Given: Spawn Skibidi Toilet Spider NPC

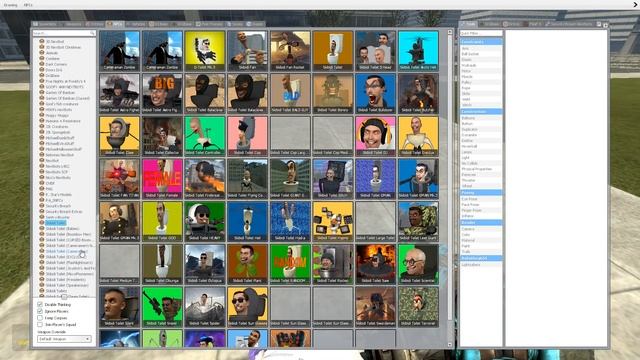Looking at the screenshot, I should 204,307.
